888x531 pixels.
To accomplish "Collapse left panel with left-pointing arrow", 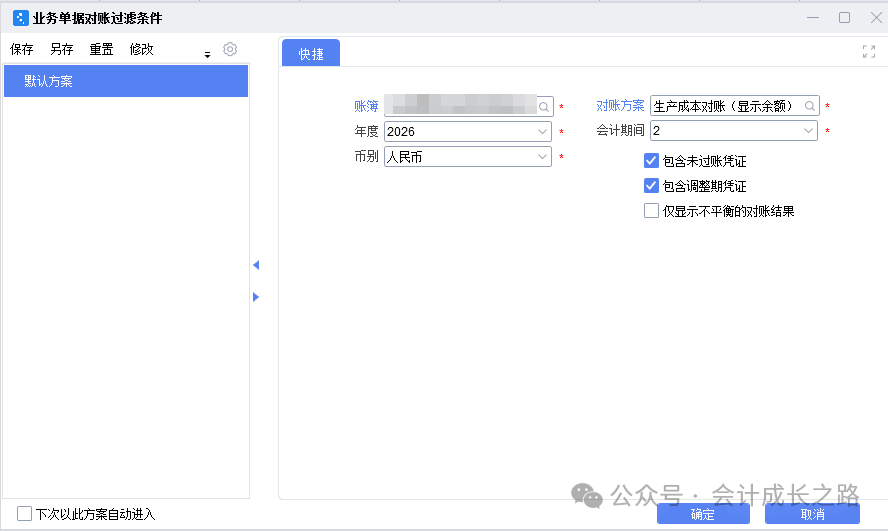I will [255, 265].
